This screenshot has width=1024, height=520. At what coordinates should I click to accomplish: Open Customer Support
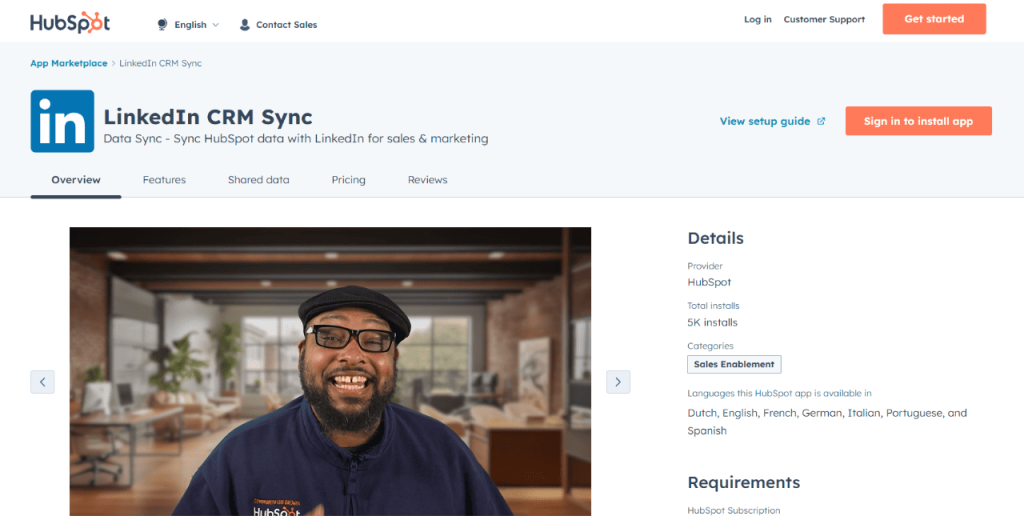tap(824, 20)
